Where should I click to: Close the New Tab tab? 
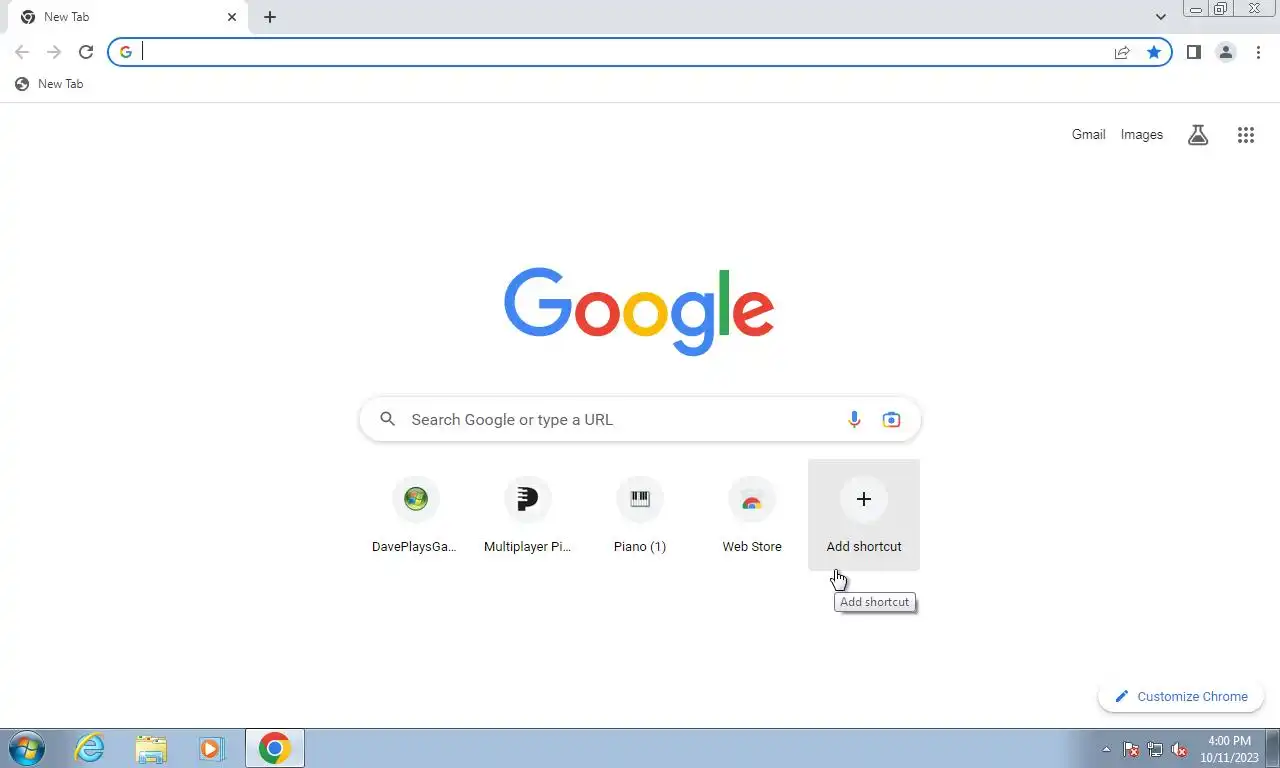click(232, 17)
